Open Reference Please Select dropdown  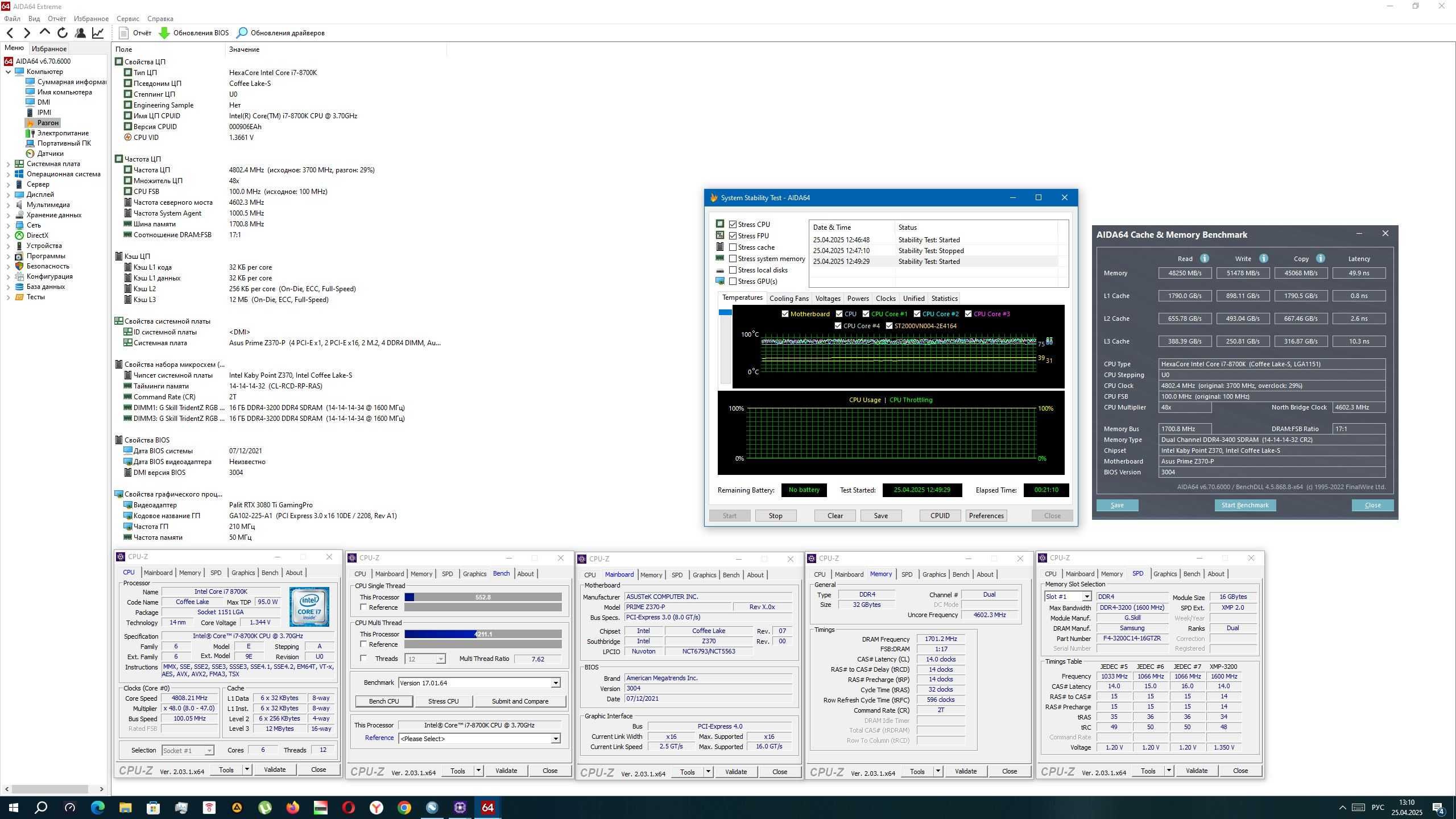tap(556, 739)
